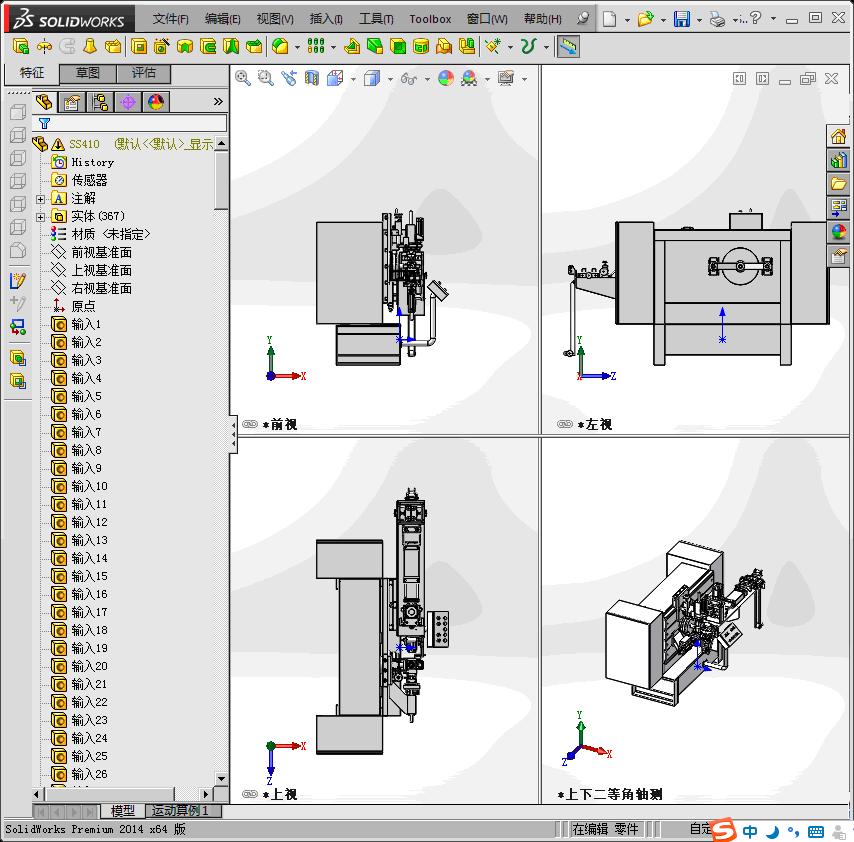Image resolution: width=854 pixels, height=842 pixels.
Task: Click the Save floppy disk icon
Action: pyautogui.click(x=681, y=20)
